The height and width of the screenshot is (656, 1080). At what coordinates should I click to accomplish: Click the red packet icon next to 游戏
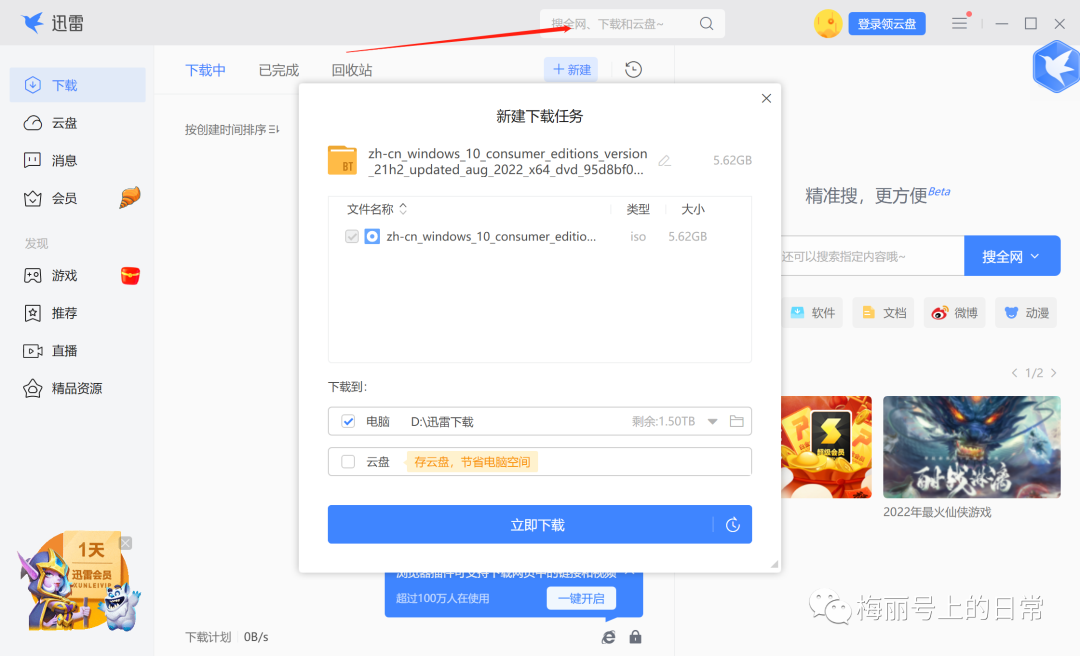[x=130, y=276]
